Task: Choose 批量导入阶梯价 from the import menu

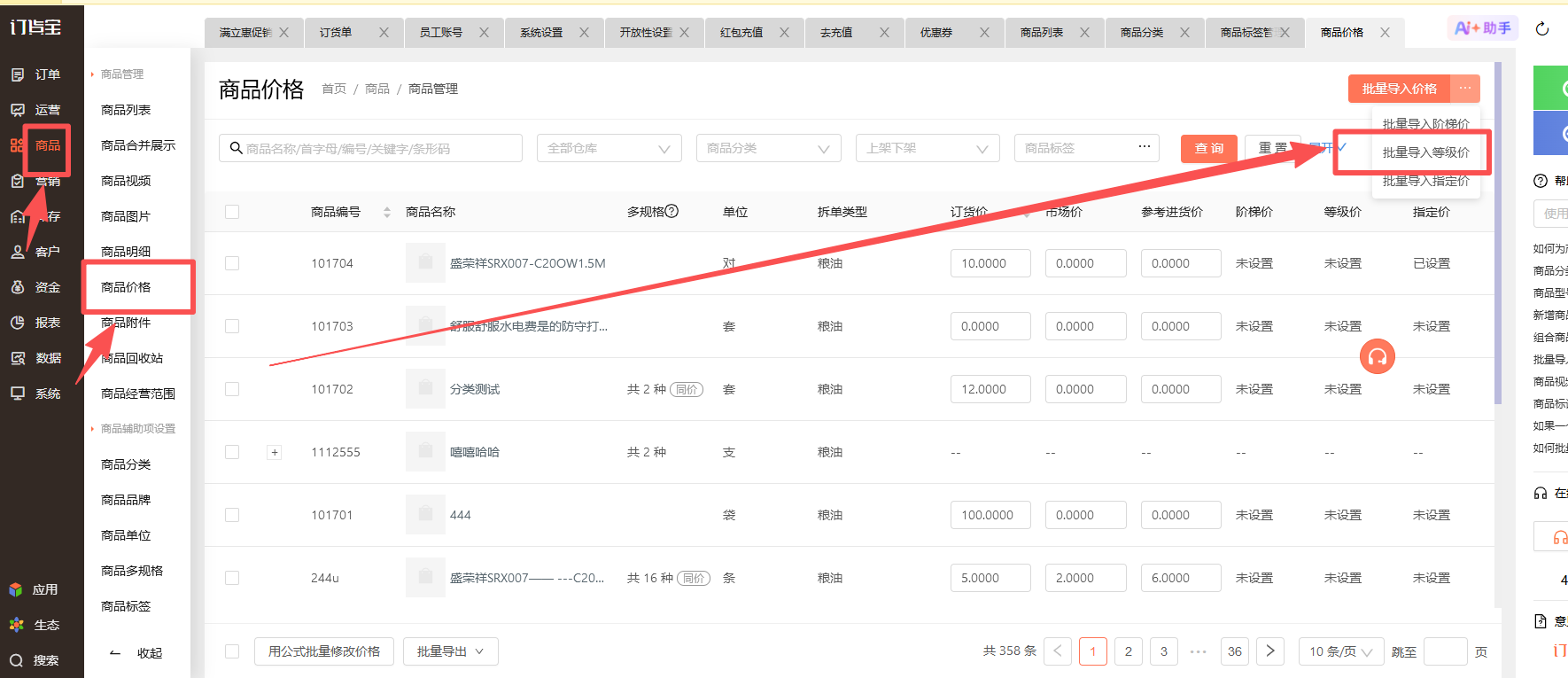Action: (1425, 124)
